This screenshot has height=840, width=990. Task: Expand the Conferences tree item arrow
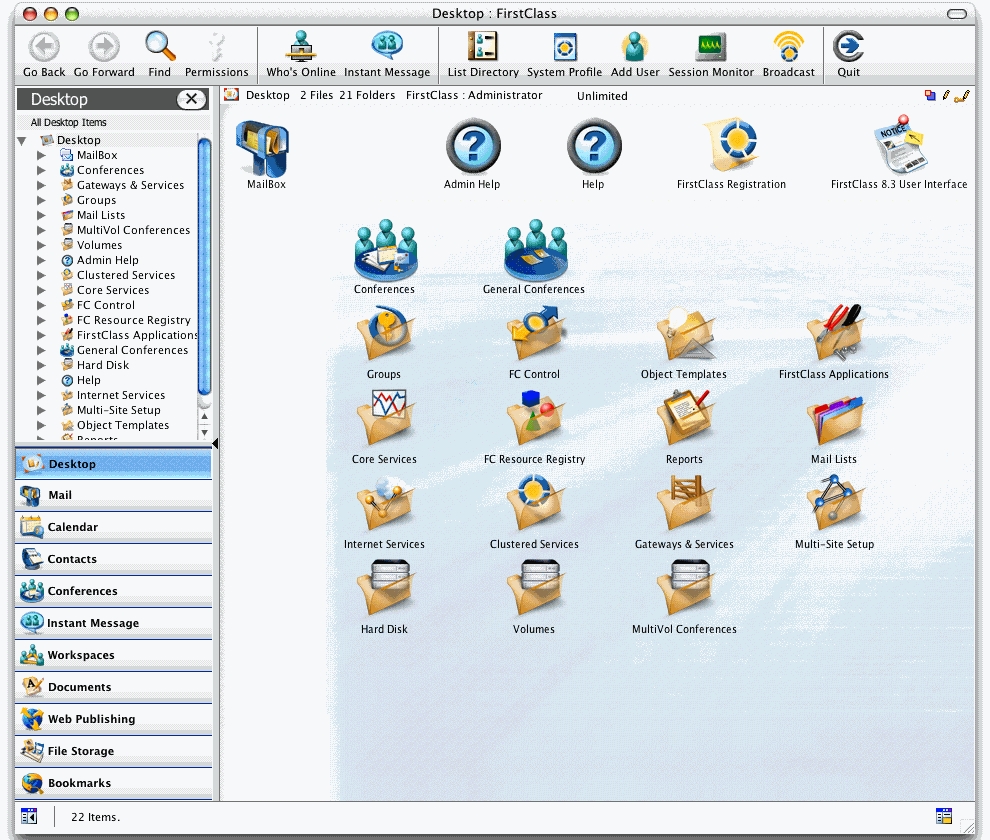[x=41, y=170]
